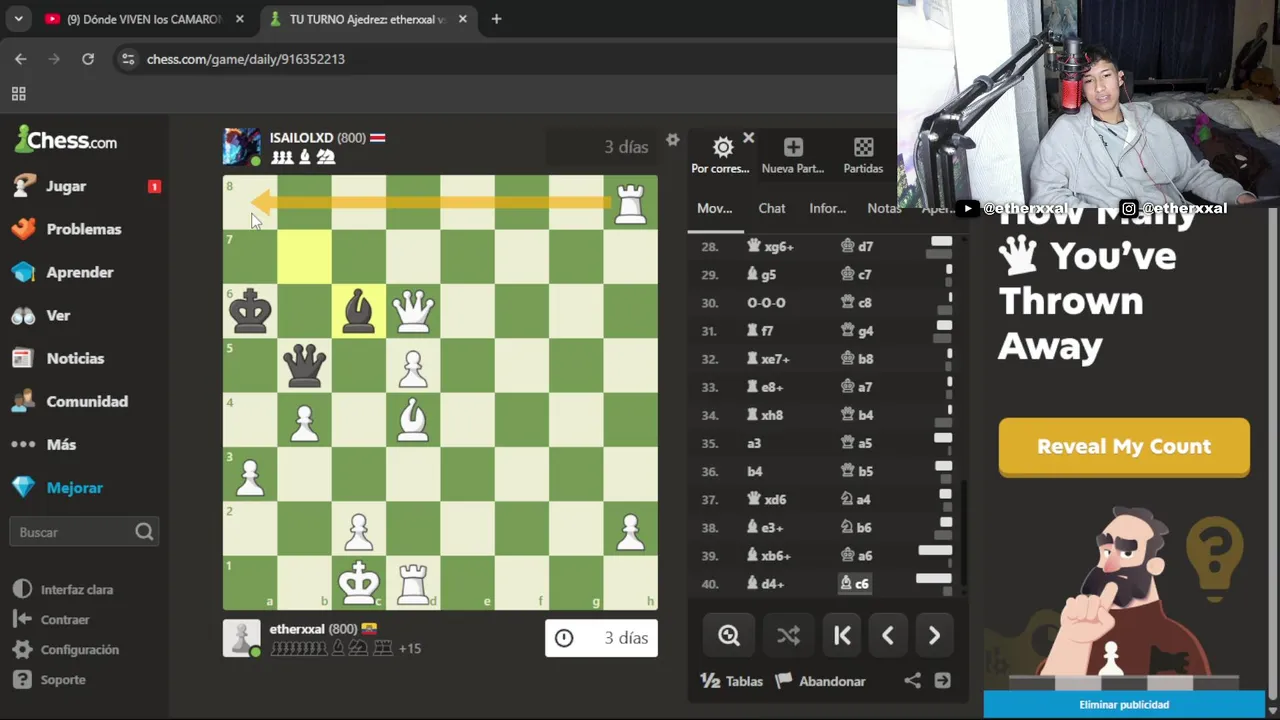The width and height of the screenshot is (1280, 720).
Task: Click the share game icon
Action: (912, 681)
